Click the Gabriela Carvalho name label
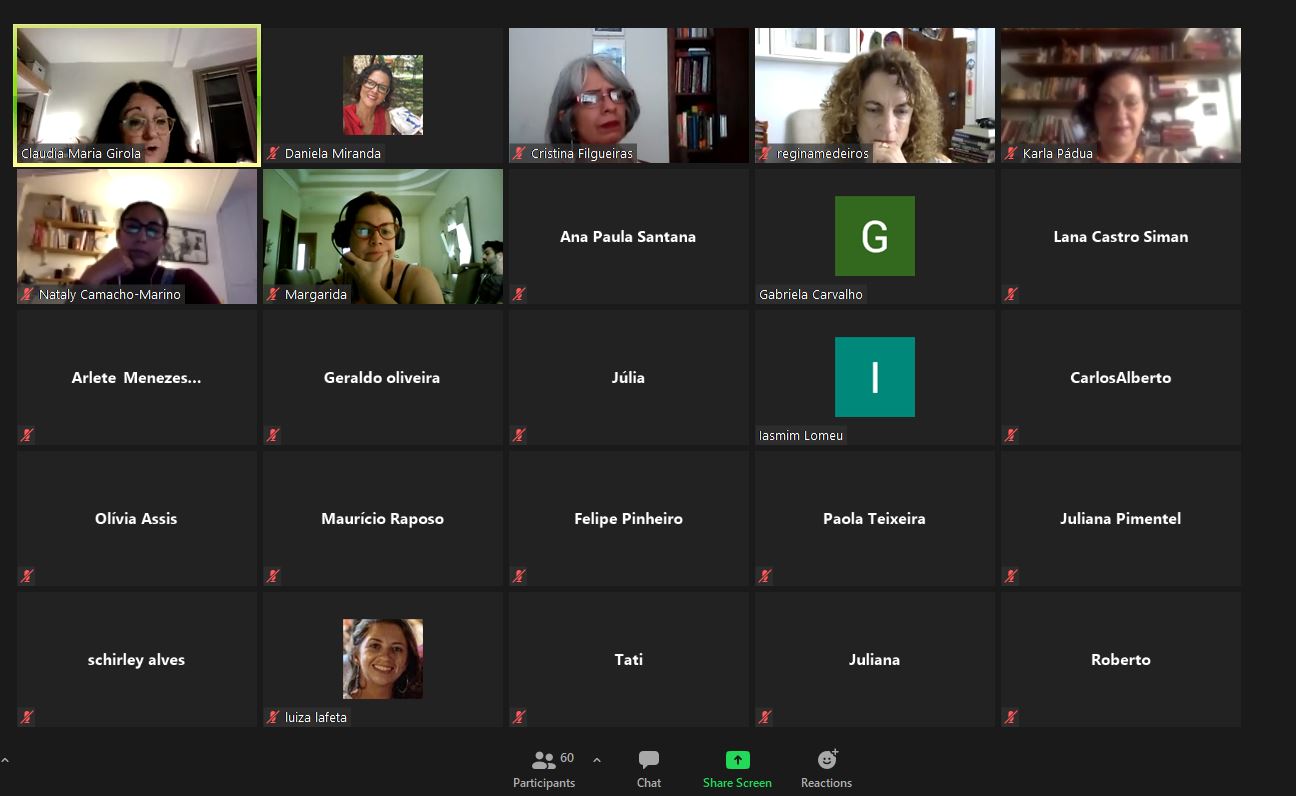Viewport: 1296px width, 796px height. click(811, 294)
